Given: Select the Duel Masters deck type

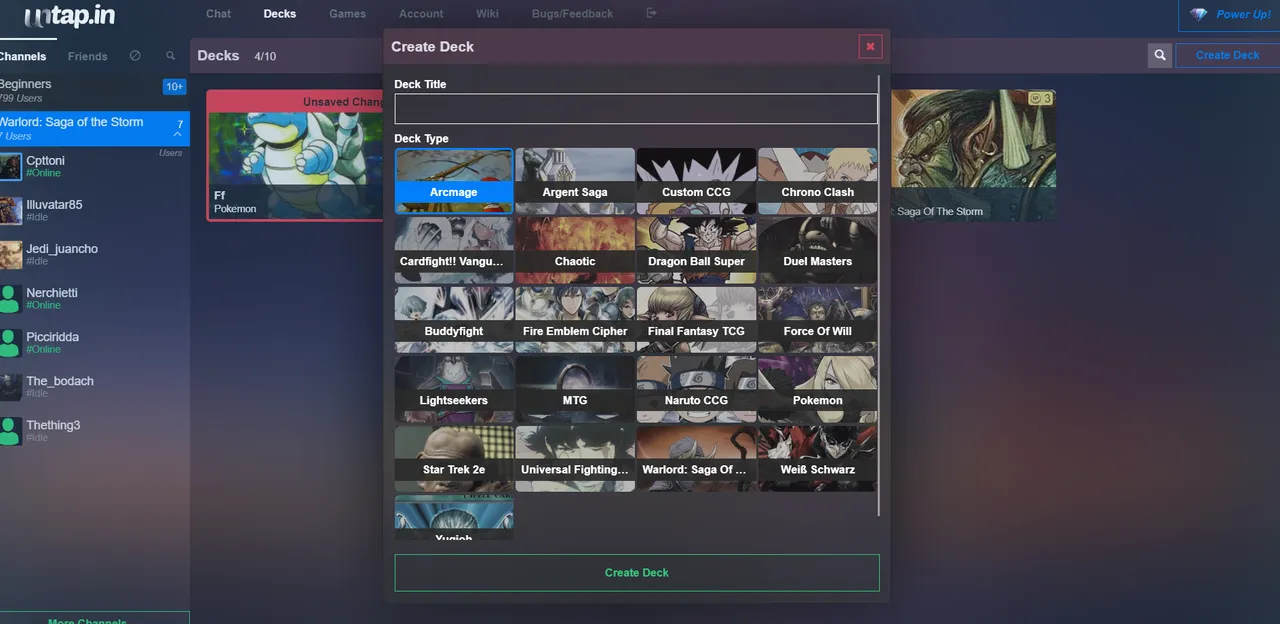Looking at the screenshot, I should click(x=818, y=250).
